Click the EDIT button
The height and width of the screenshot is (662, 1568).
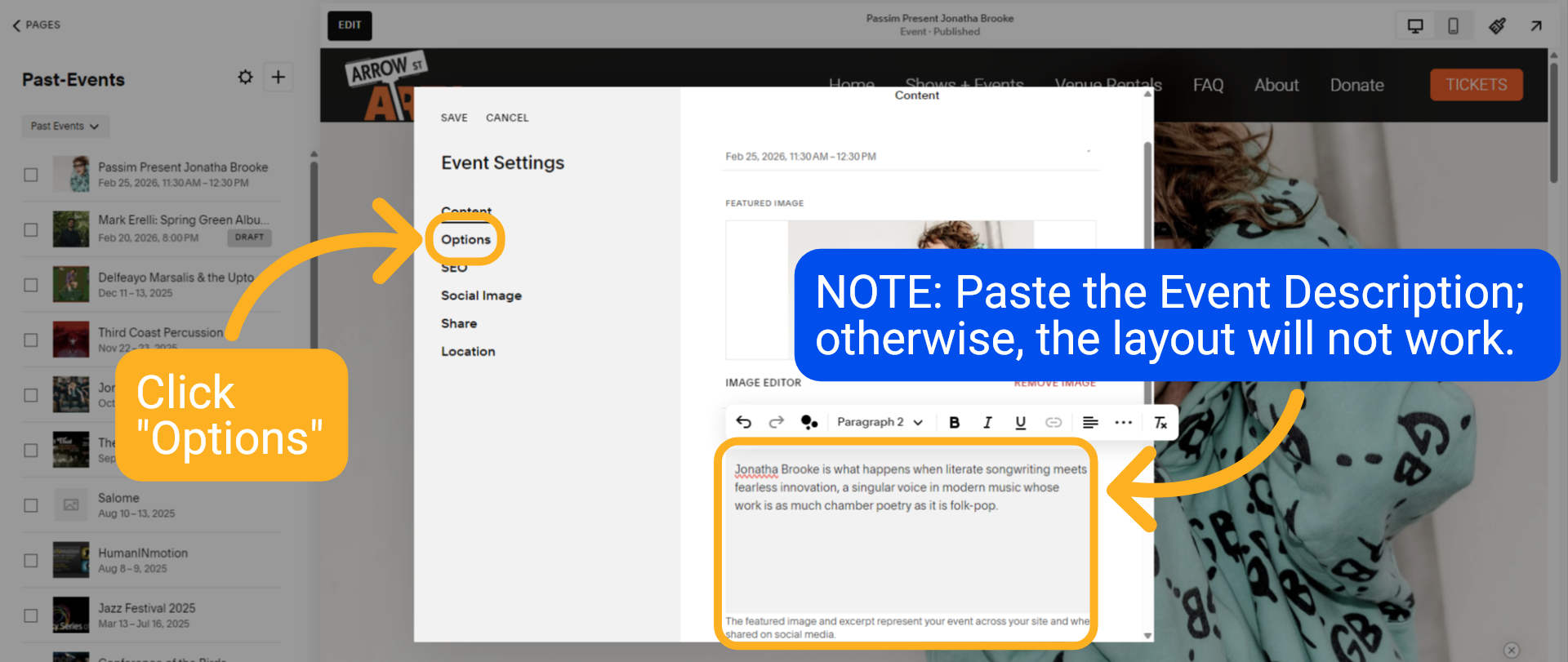[350, 25]
